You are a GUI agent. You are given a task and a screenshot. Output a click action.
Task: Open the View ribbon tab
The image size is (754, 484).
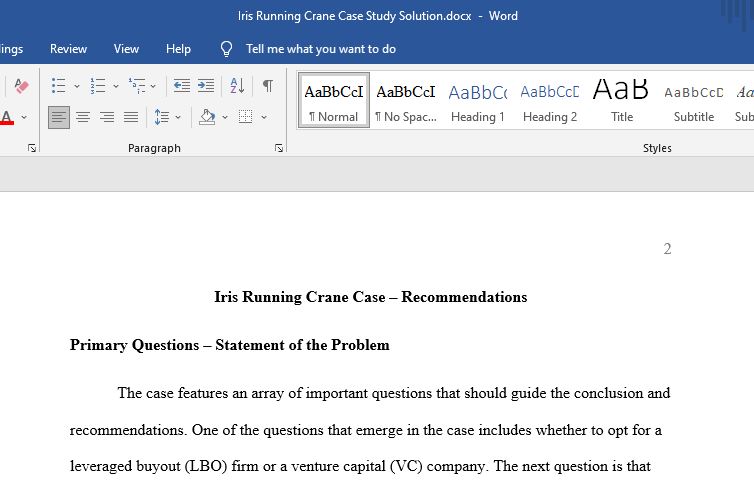[126, 49]
